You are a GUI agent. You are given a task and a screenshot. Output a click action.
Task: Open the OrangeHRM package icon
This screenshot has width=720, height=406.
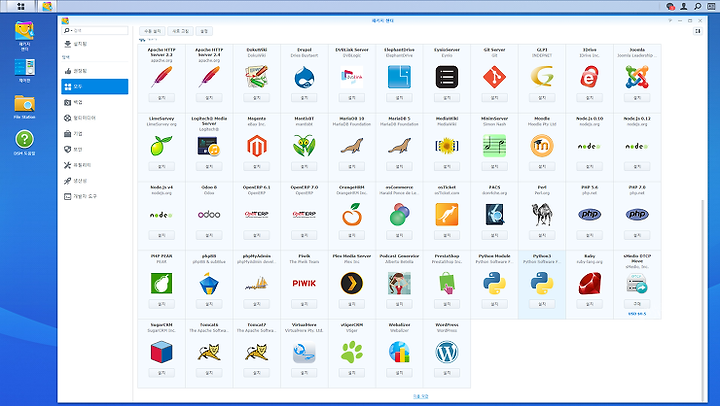coord(352,214)
